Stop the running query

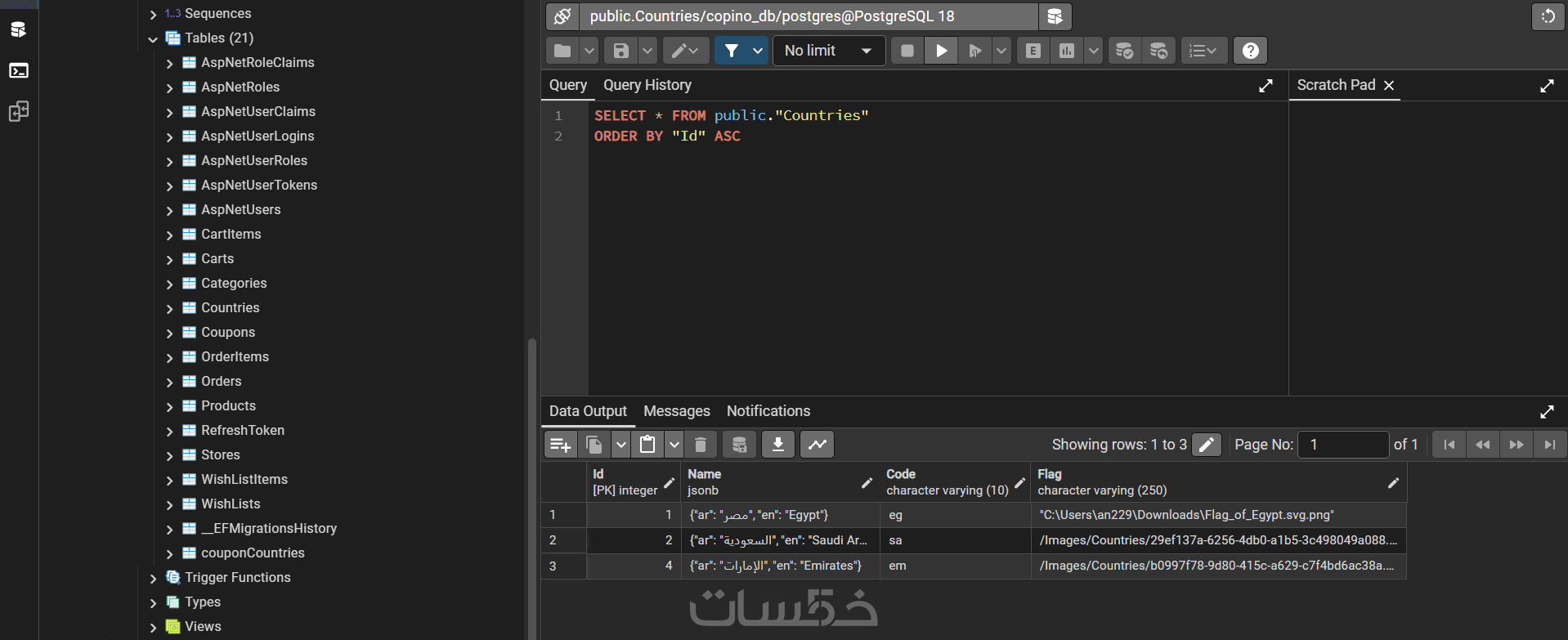(x=907, y=51)
